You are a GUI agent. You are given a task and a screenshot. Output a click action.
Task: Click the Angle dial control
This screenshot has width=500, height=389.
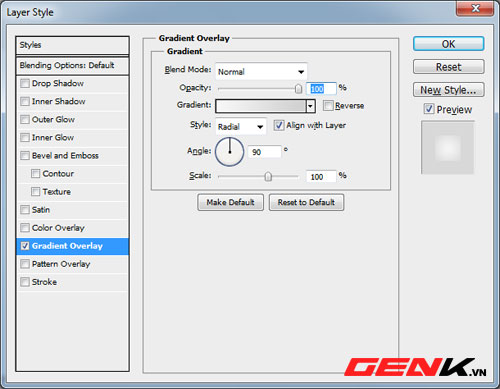pyautogui.click(x=230, y=152)
